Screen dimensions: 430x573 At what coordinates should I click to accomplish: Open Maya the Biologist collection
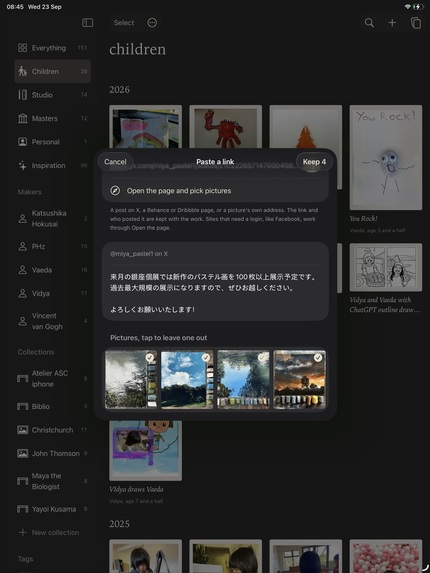coord(52,481)
